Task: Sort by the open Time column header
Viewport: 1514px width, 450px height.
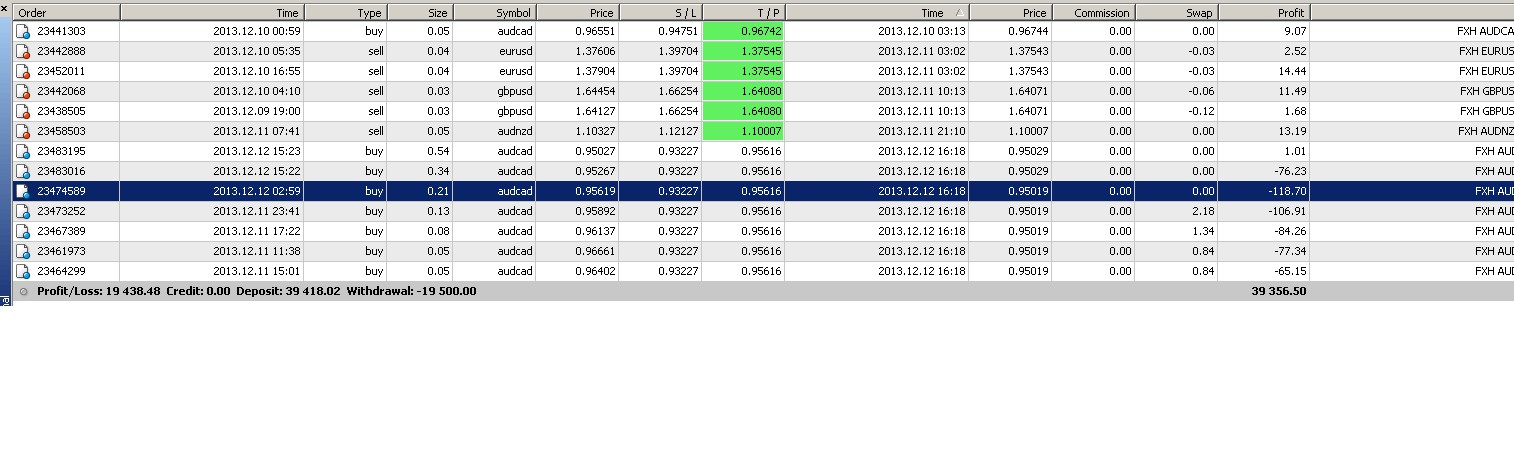Action: pyautogui.click(x=212, y=13)
